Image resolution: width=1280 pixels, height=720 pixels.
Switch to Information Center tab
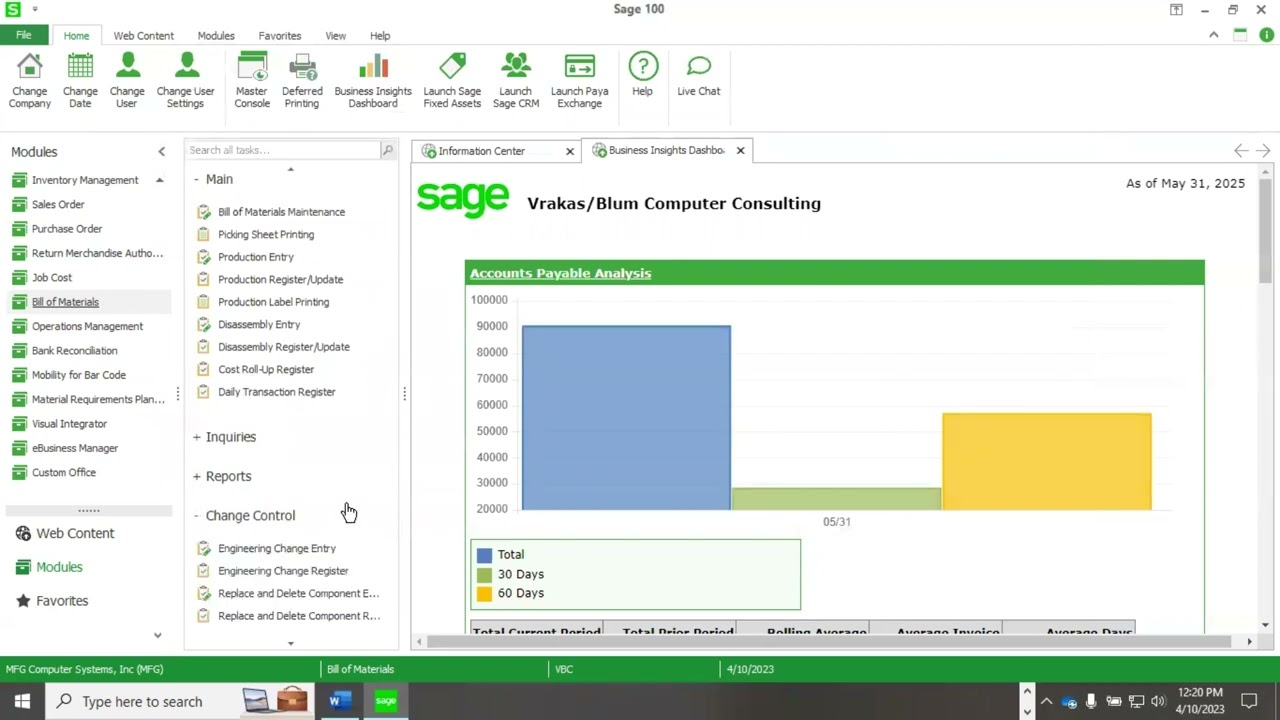point(482,151)
